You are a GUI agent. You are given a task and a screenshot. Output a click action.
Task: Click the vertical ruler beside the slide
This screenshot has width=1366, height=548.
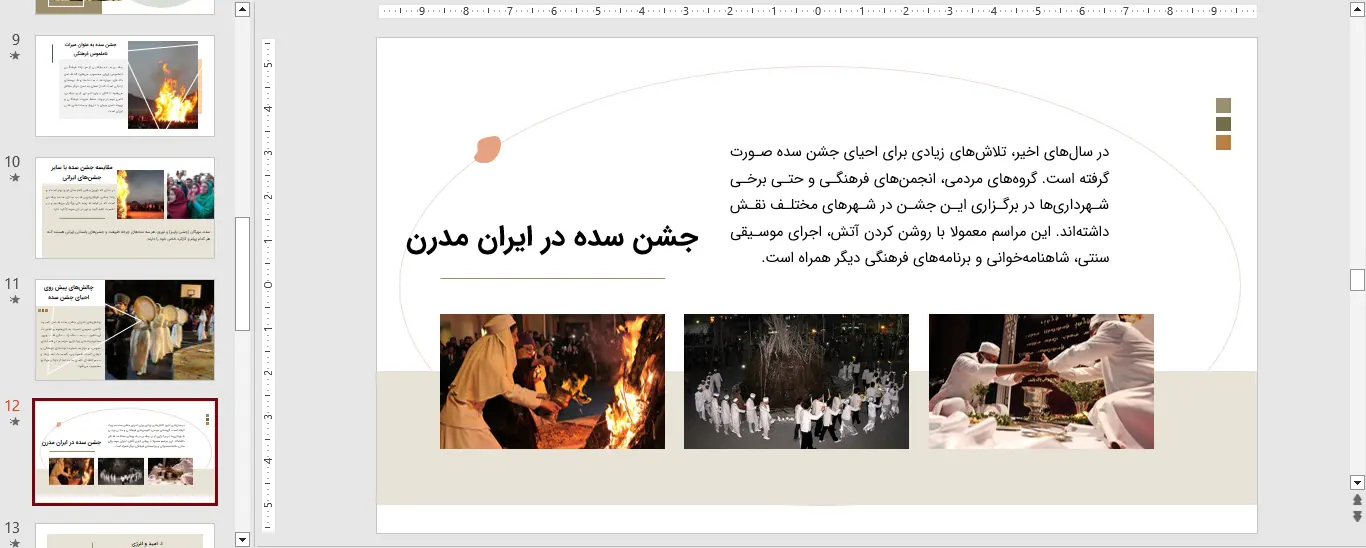[x=267, y=285]
